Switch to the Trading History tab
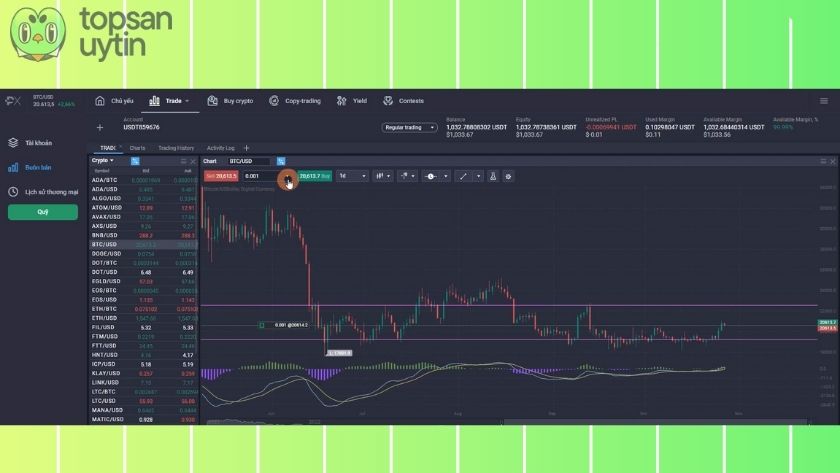840x473 pixels. coord(176,148)
